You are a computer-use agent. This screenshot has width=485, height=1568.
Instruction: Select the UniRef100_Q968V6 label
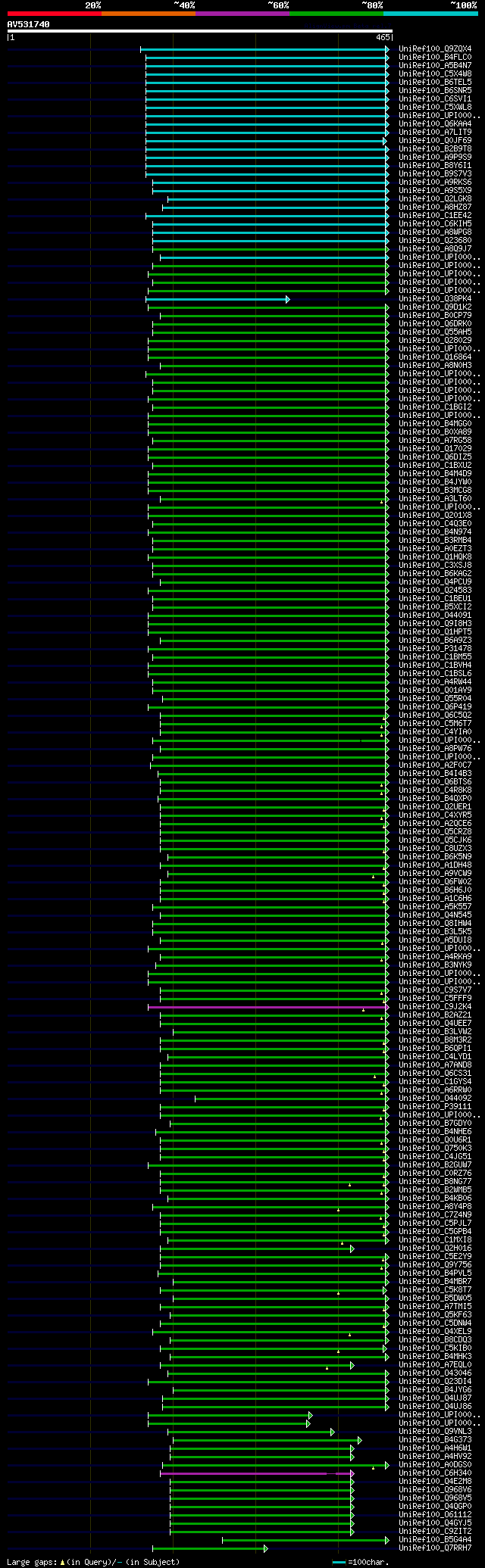tap(435, 1490)
